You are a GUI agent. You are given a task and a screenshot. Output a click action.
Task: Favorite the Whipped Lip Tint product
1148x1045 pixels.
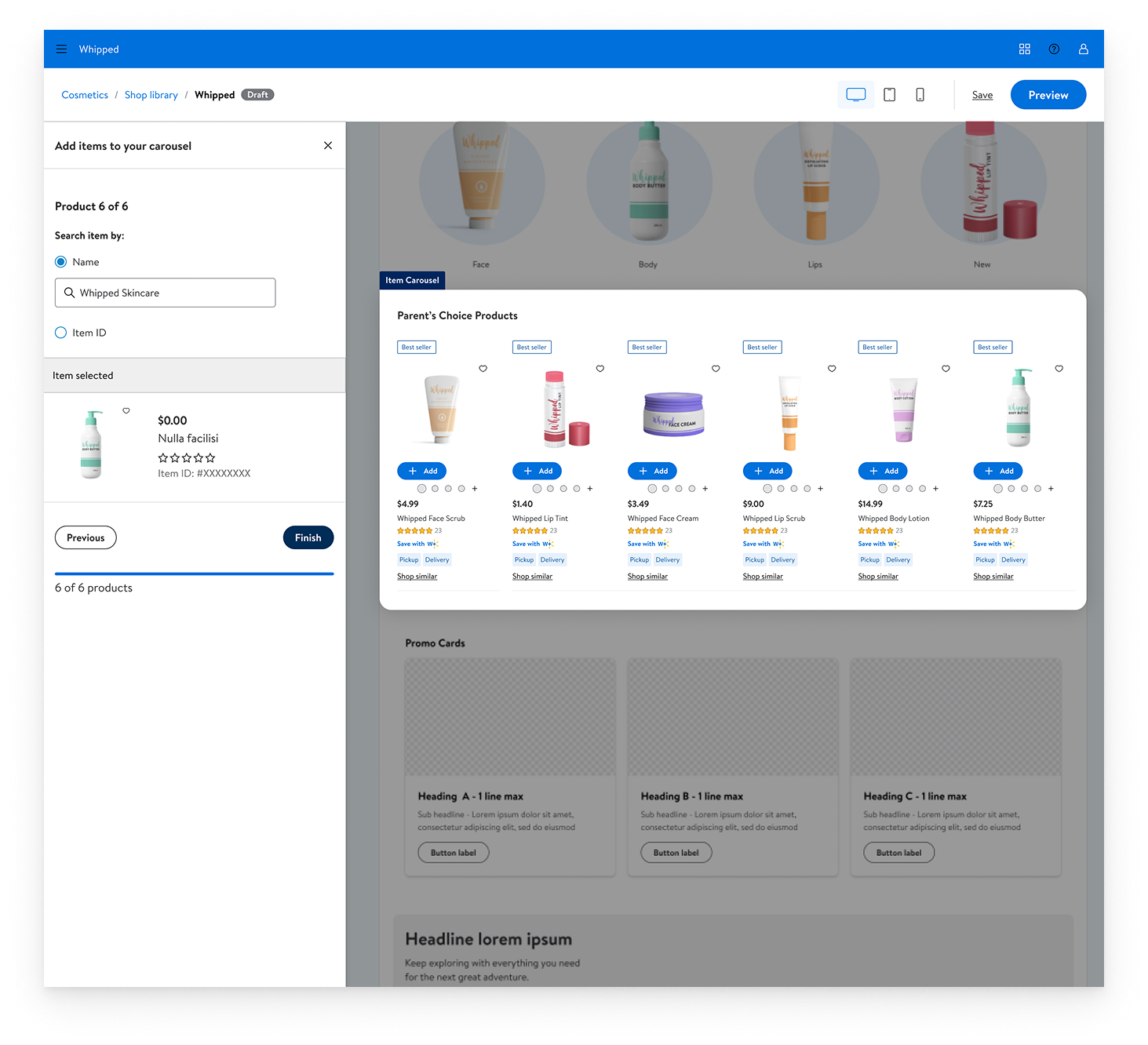coord(600,369)
